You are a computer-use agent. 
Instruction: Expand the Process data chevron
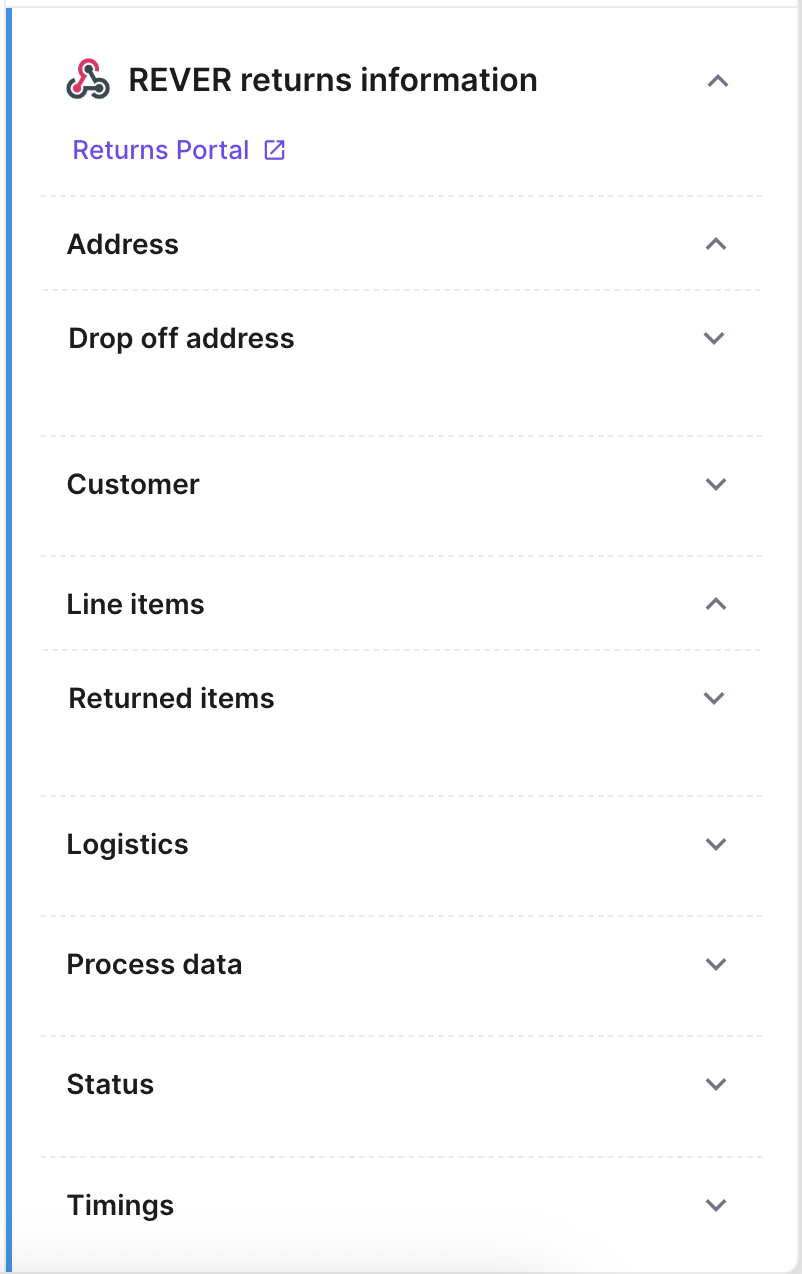[x=715, y=964]
